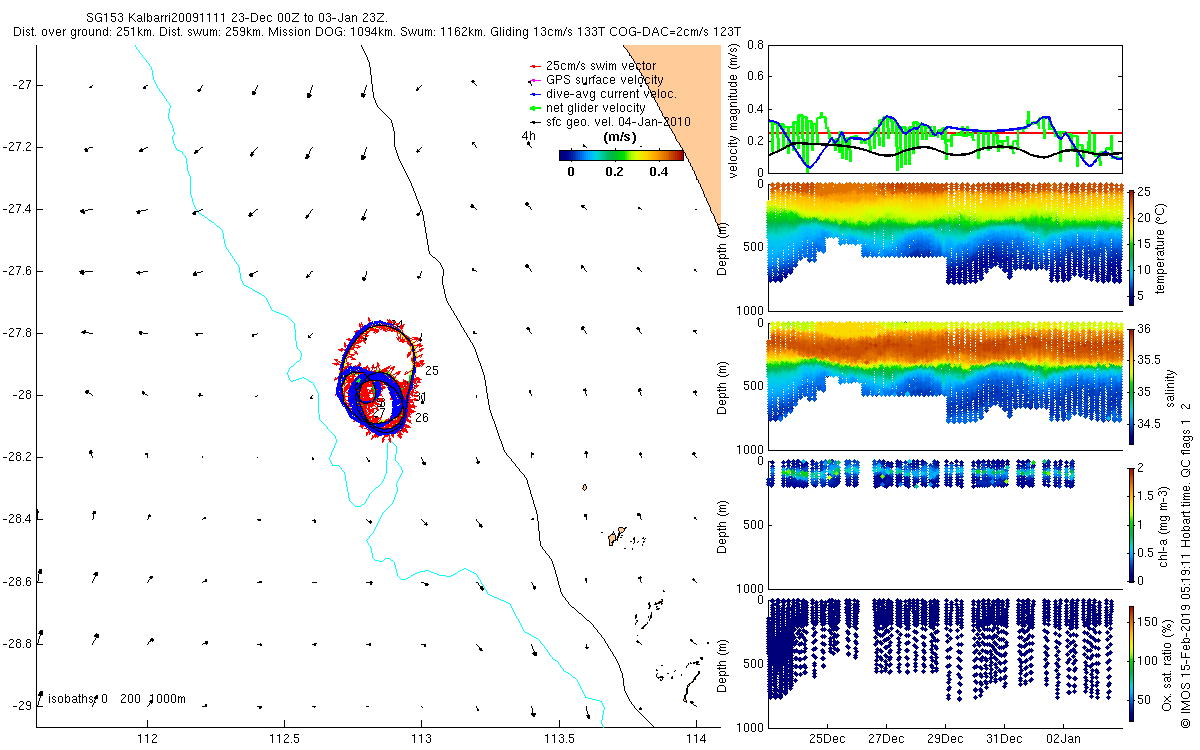
Task: Click the salinity colorbar
Action: tap(1132, 386)
